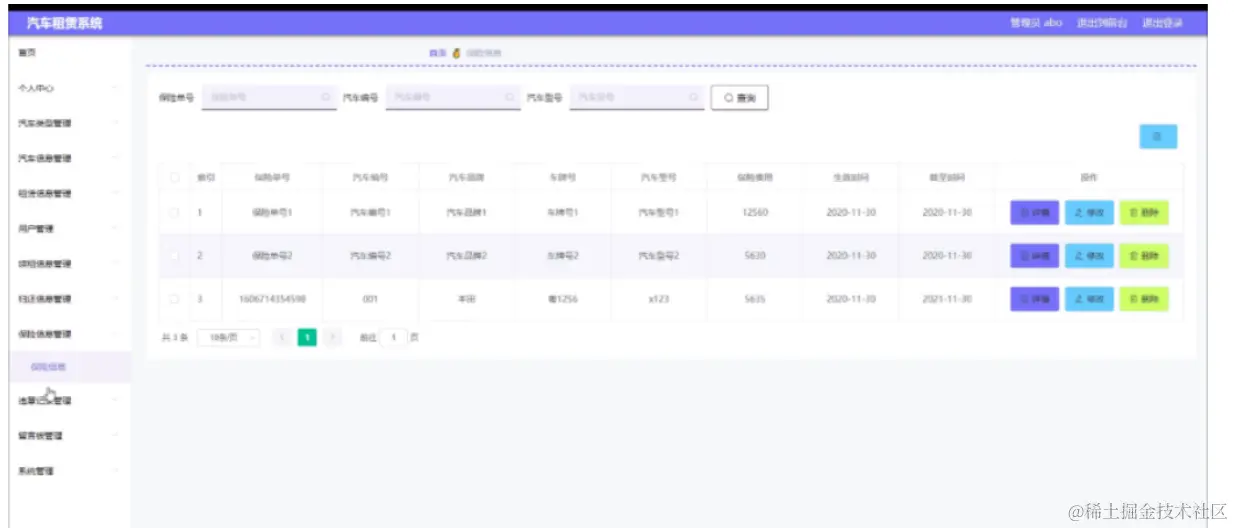Click the 12560 fee cell

(755, 213)
